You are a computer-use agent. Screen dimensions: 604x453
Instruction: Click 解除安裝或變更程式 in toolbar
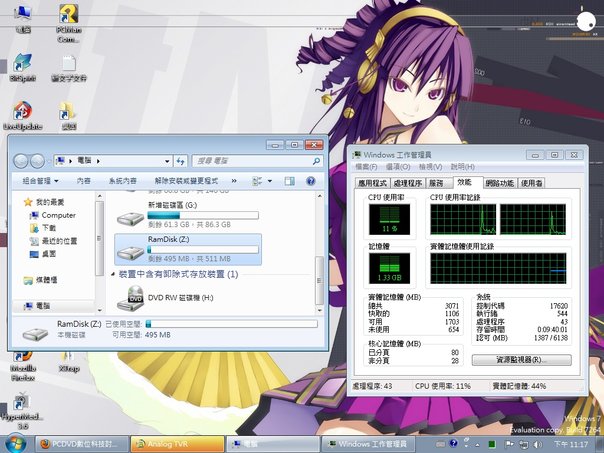tap(186, 181)
